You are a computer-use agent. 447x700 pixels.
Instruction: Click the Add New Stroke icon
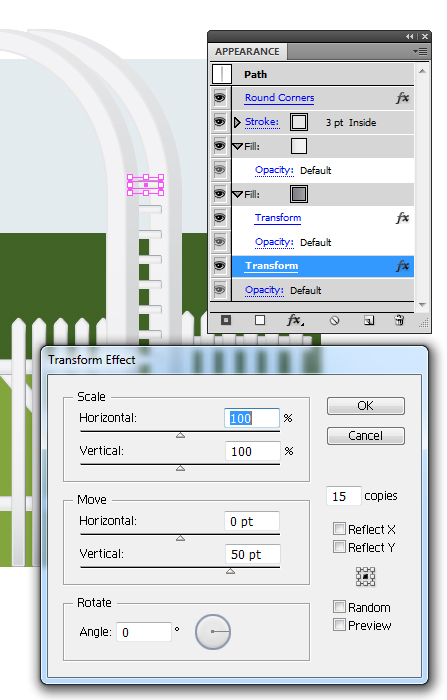[x=226, y=320]
